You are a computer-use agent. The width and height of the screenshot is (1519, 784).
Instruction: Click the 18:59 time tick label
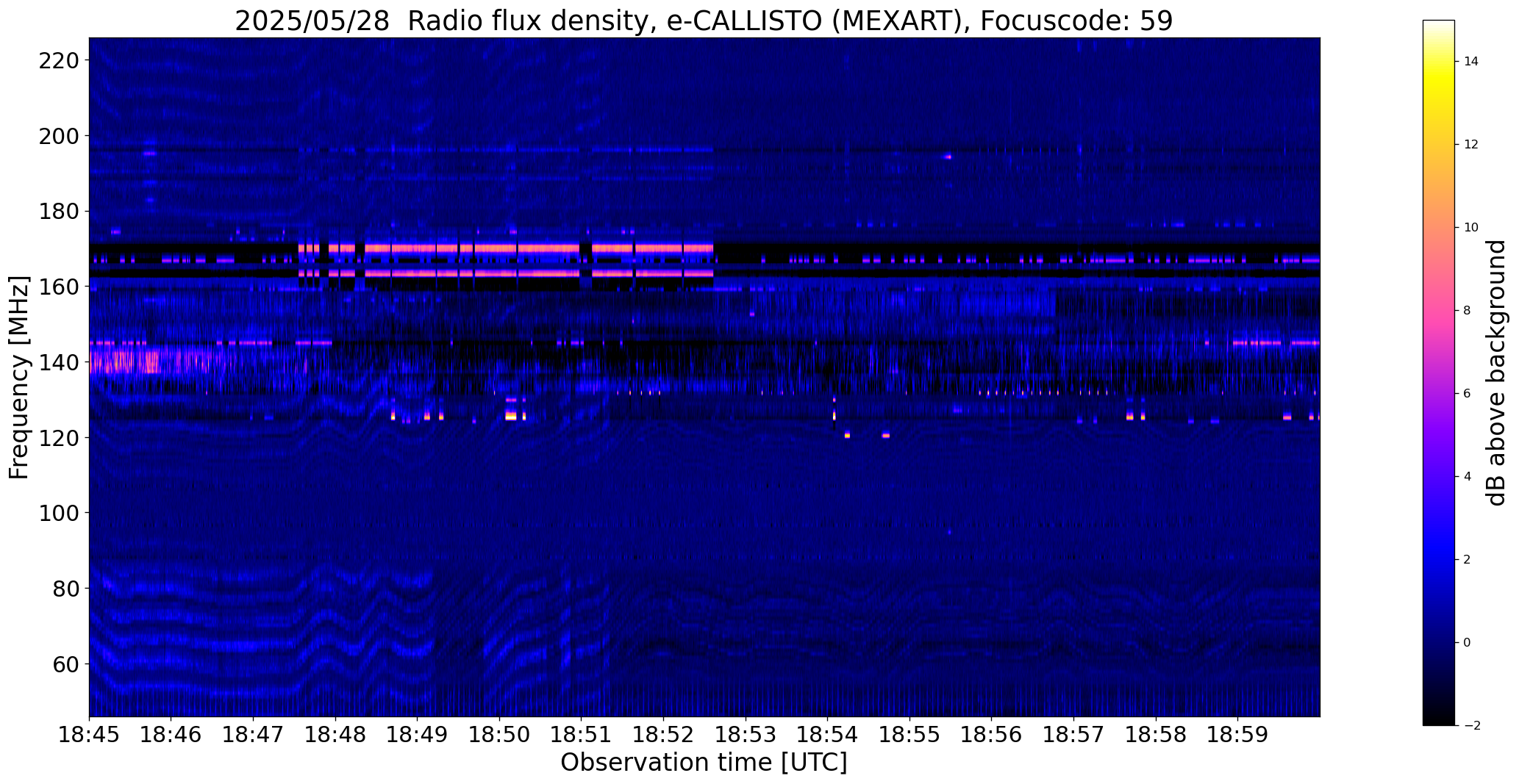(1238, 735)
